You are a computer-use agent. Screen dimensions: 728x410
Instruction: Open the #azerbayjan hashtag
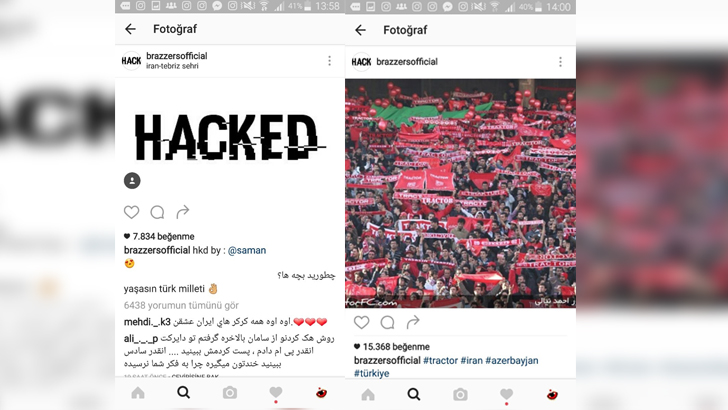click(512, 360)
